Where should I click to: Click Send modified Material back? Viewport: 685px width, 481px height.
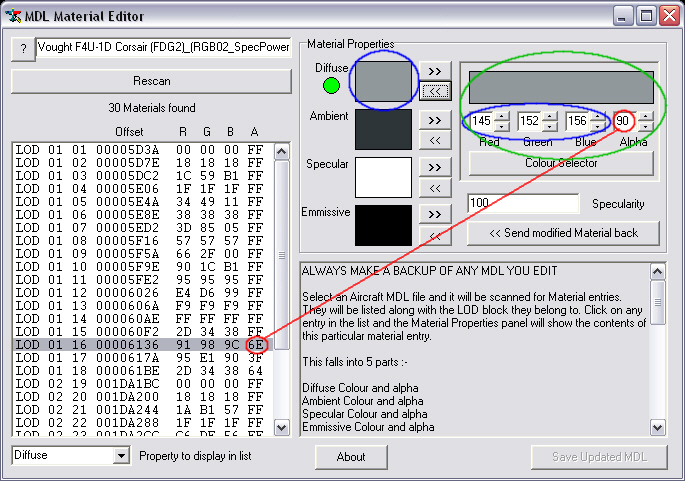[564, 233]
